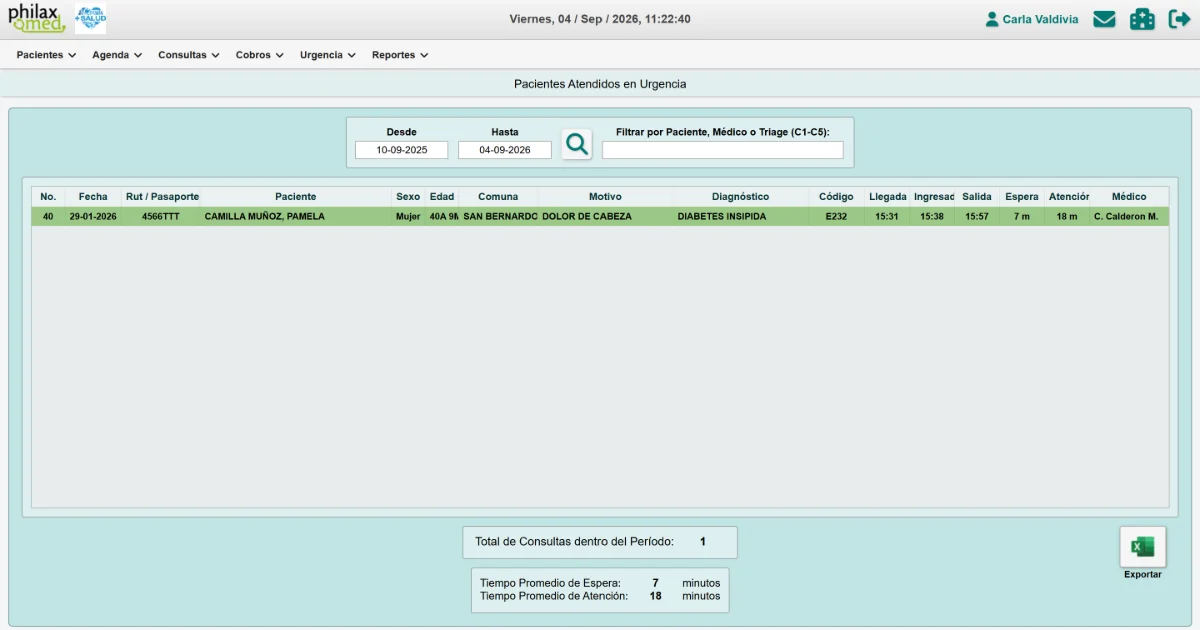This screenshot has width=1200, height=630.
Task: Click the Código column header
Action: pyautogui.click(x=836, y=197)
